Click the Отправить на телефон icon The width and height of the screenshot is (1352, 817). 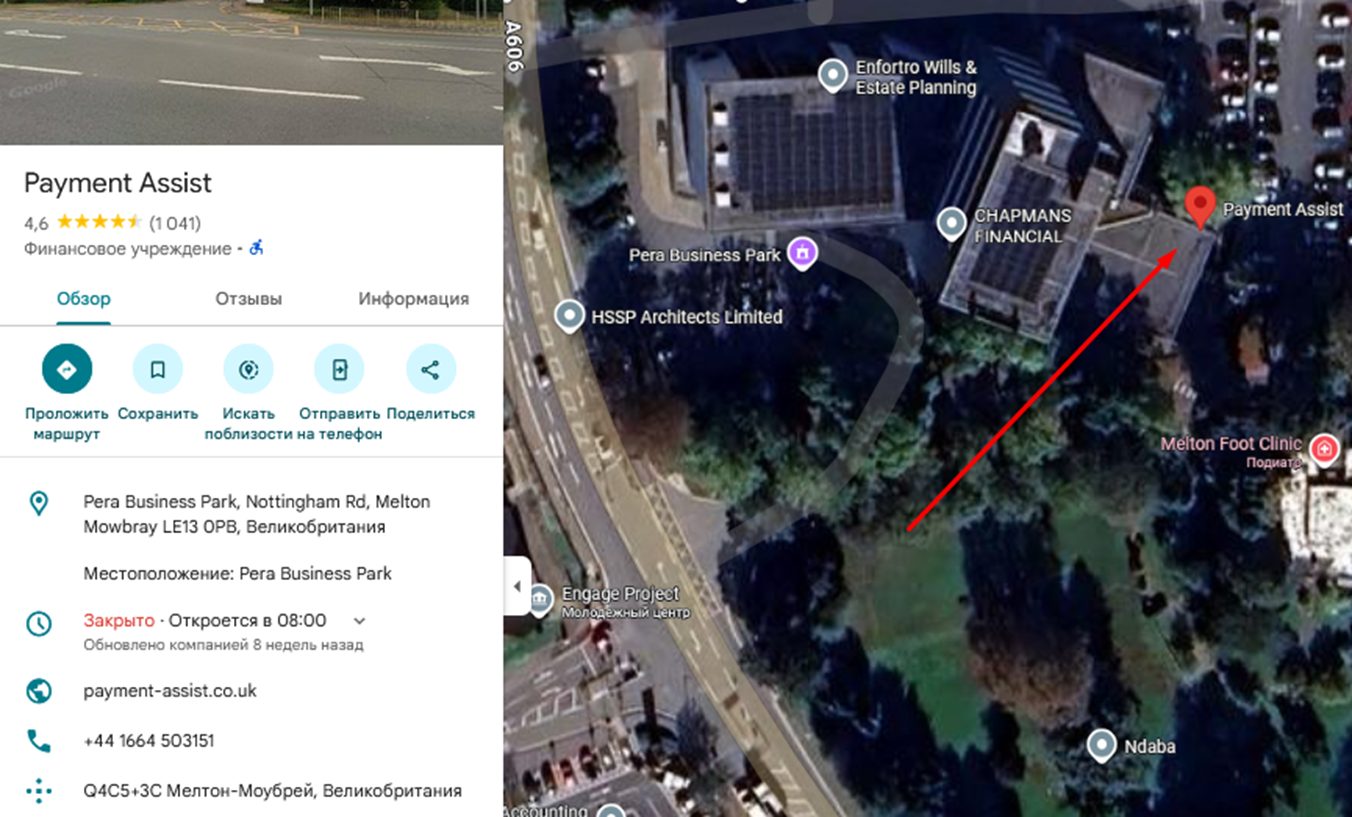point(340,369)
